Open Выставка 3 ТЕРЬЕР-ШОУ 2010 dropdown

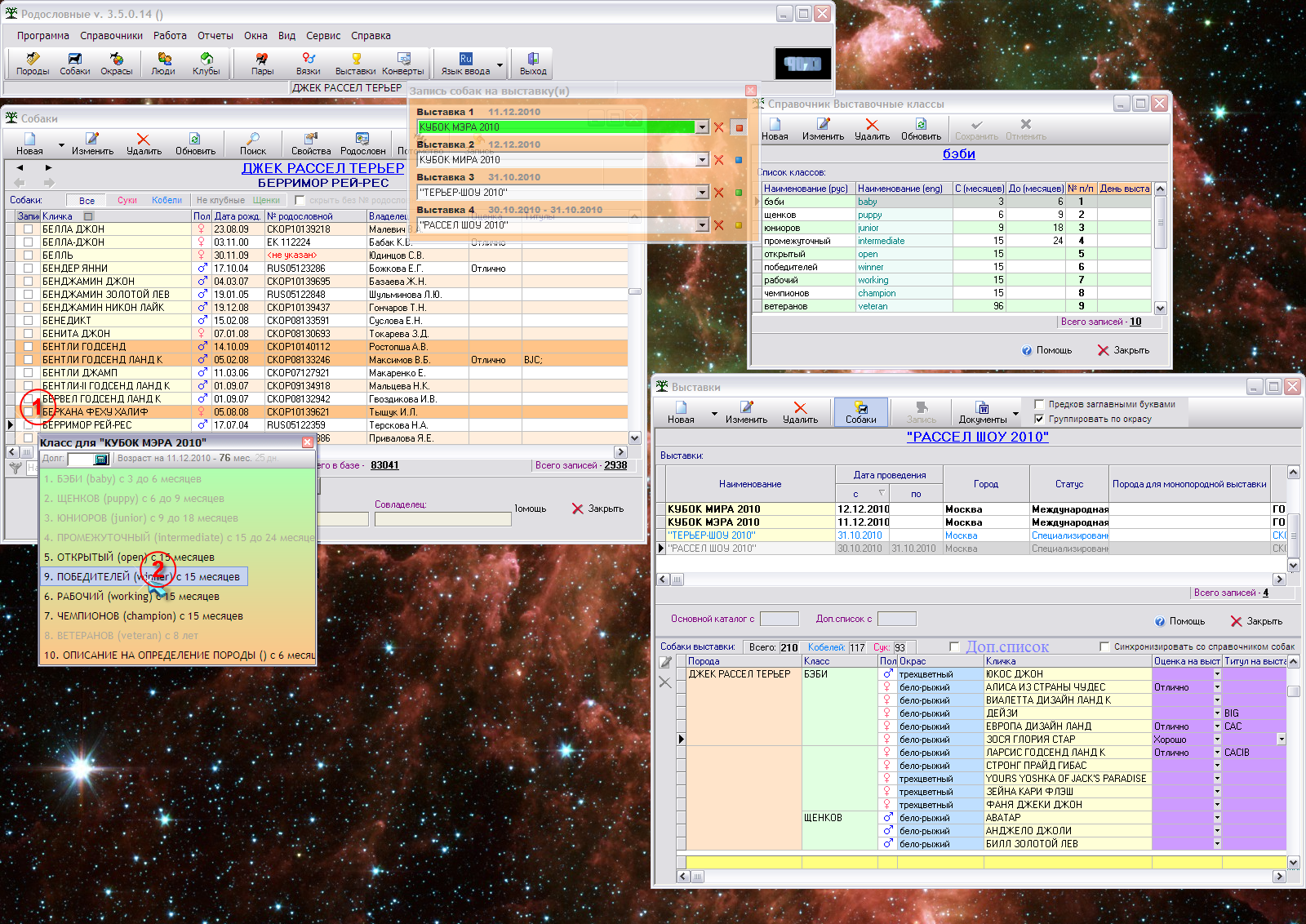[x=701, y=193]
